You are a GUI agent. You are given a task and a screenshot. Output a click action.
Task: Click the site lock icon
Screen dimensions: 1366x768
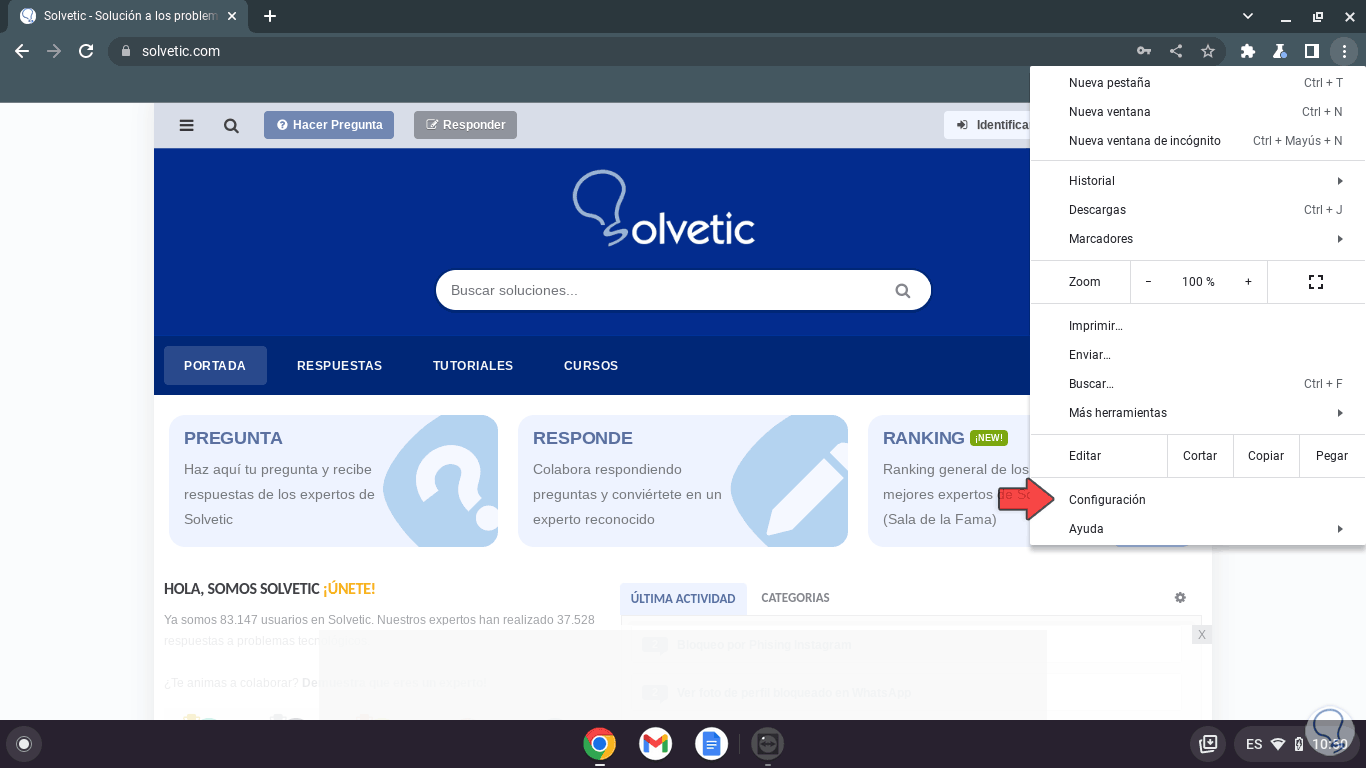(126, 51)
